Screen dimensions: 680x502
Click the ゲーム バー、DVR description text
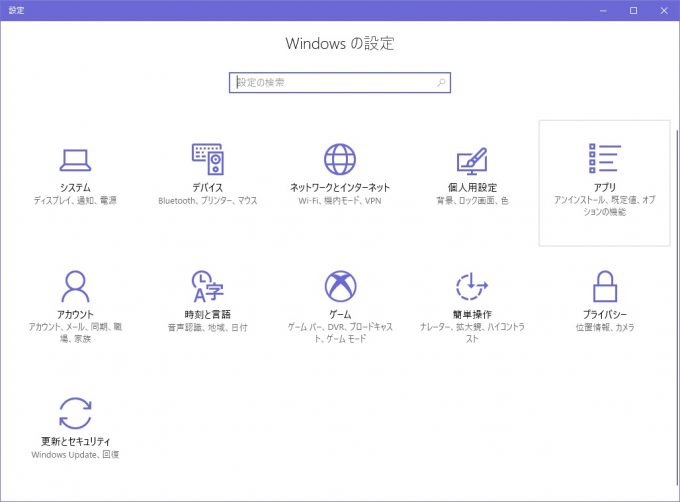point(340,332)
